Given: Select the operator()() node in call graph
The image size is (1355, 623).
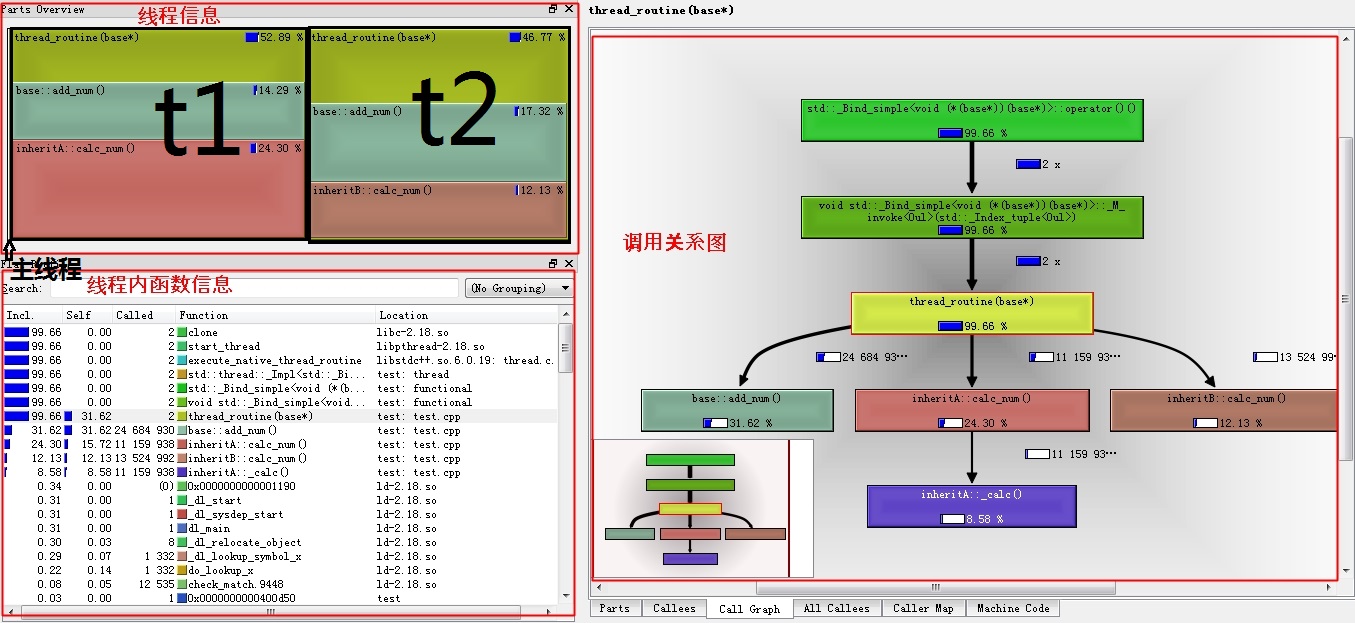Looking at the screenshot, I should (x=972, y=119).
